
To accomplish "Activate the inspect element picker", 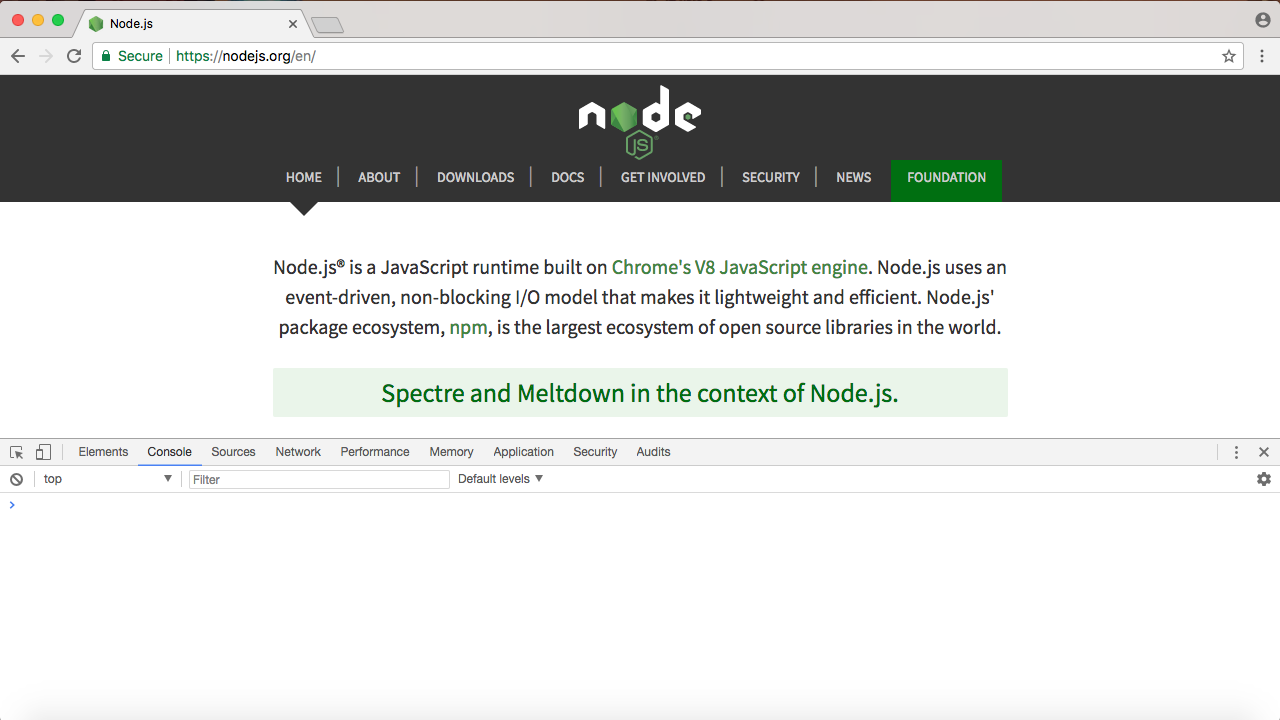I will pos(16,452).
